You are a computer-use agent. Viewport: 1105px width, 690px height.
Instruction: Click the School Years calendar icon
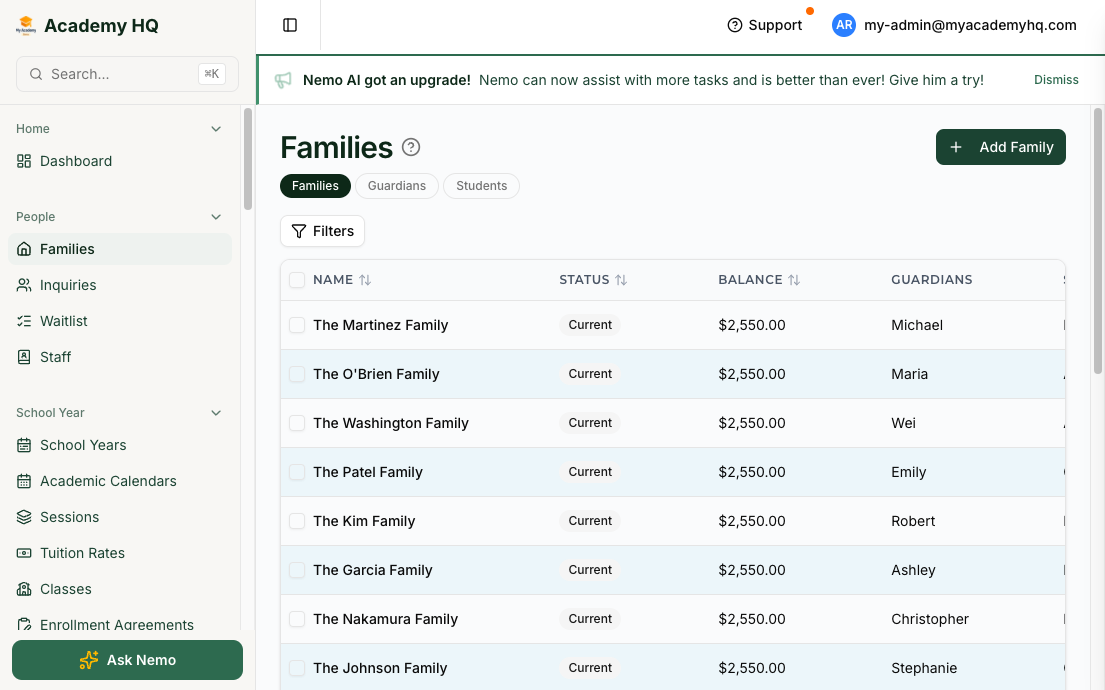[24, 445]
